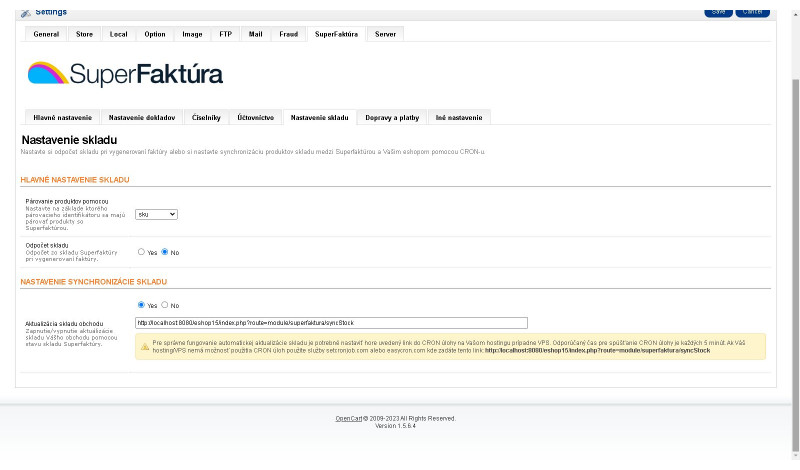Click the Cancel button
The width and height of the screenshot is (800, 470).
coord(753,12)
